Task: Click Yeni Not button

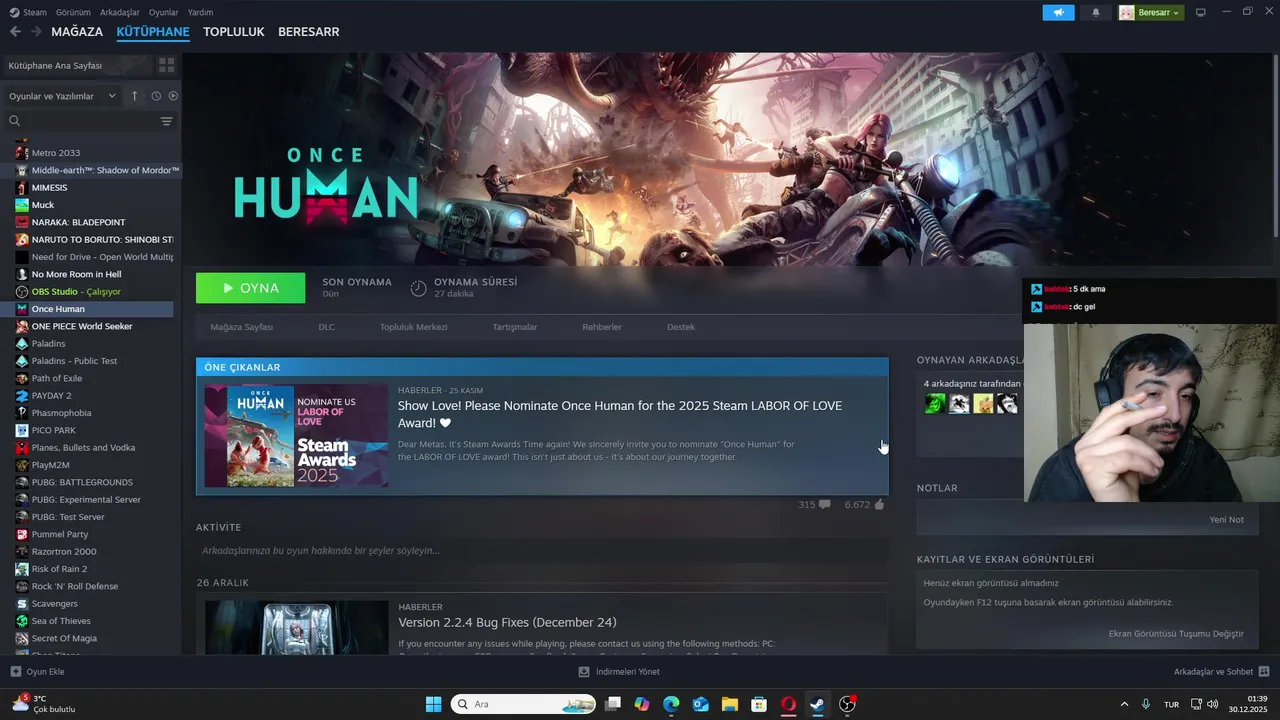Action: coord(1226,520)
